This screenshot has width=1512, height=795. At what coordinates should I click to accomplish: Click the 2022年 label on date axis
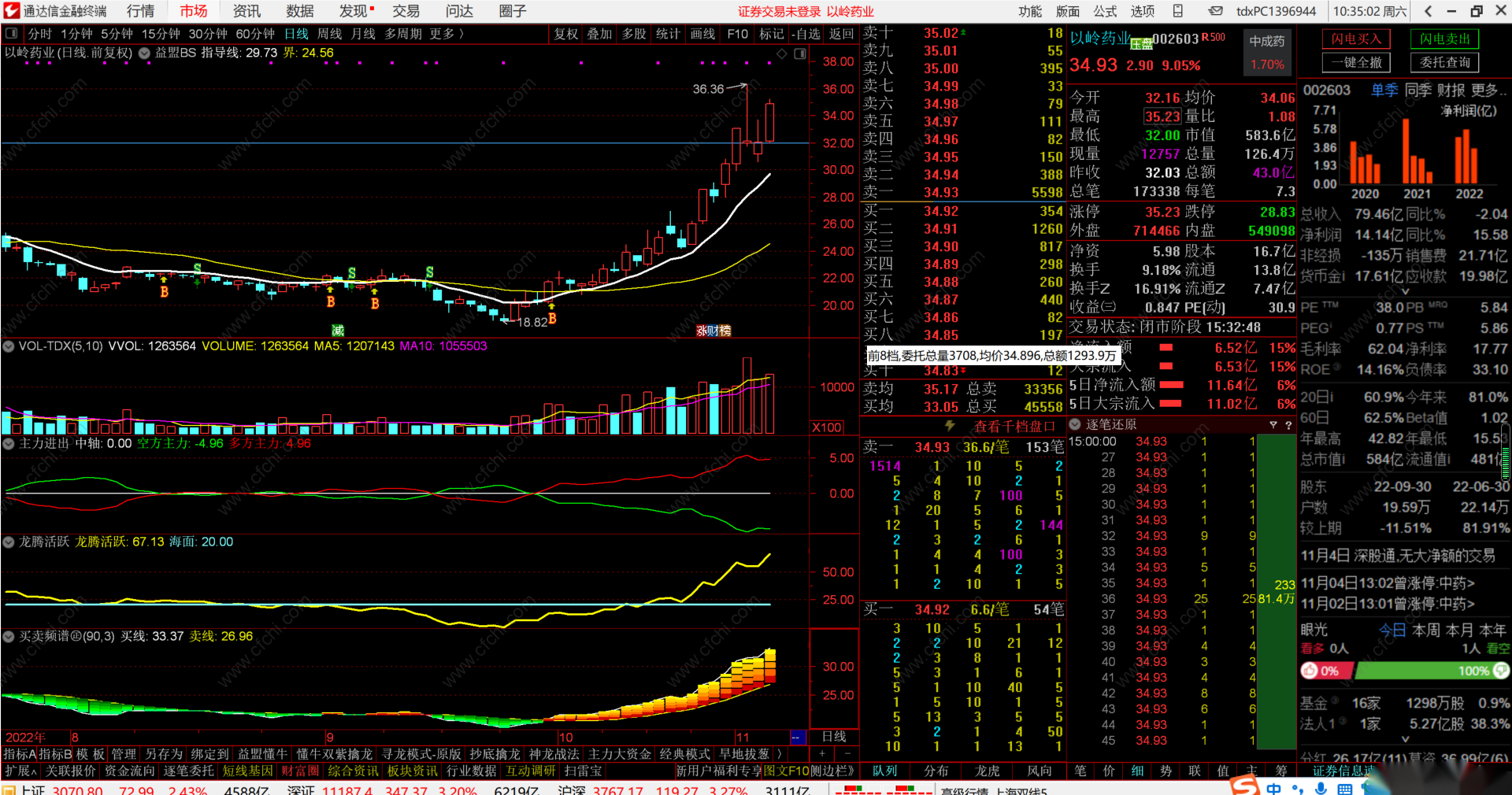tap(26, 738)
